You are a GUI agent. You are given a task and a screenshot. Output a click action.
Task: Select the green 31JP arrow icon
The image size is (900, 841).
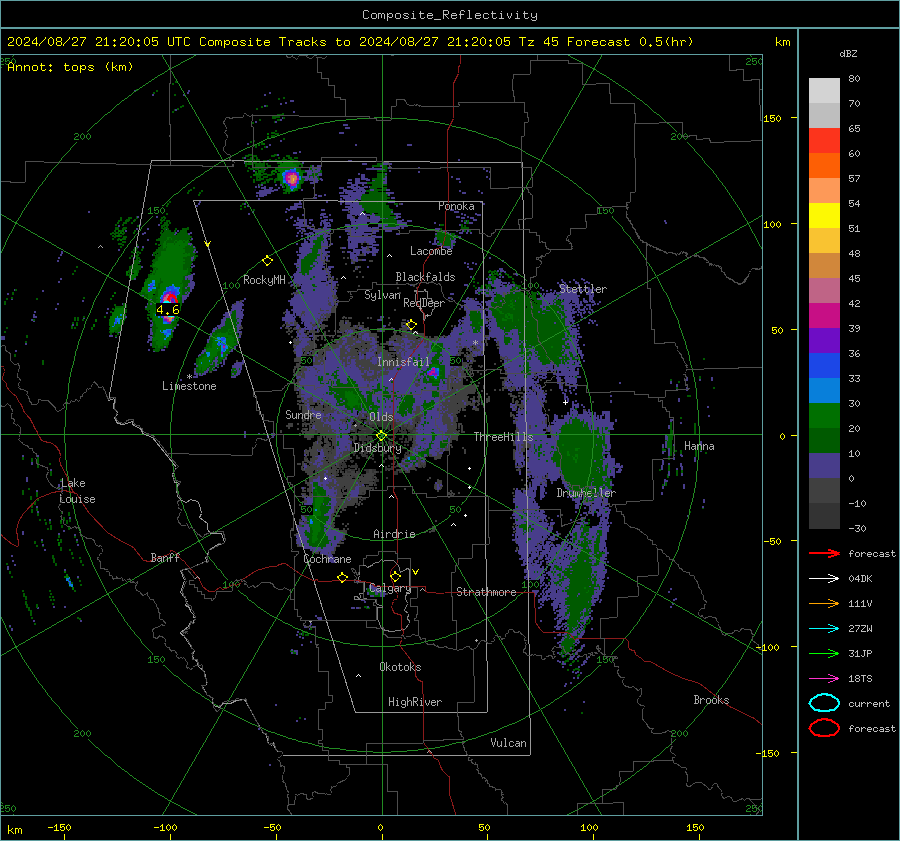coord(824,653)
